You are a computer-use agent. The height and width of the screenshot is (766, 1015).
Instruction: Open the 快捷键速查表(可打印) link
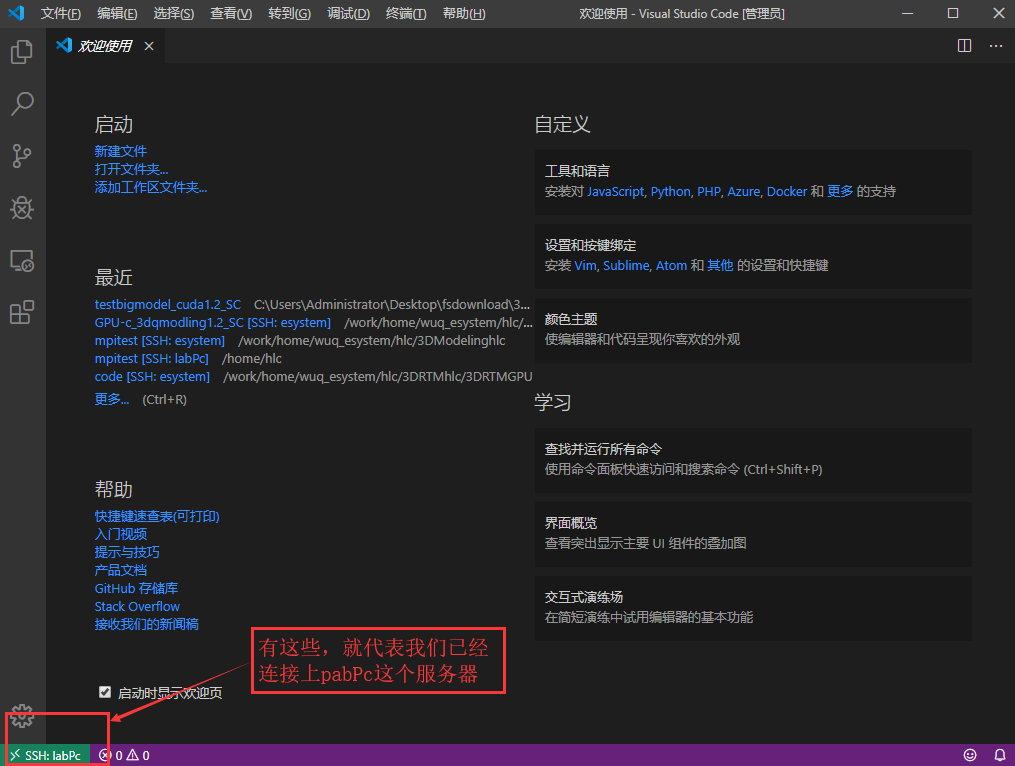[x=157, y=516]
